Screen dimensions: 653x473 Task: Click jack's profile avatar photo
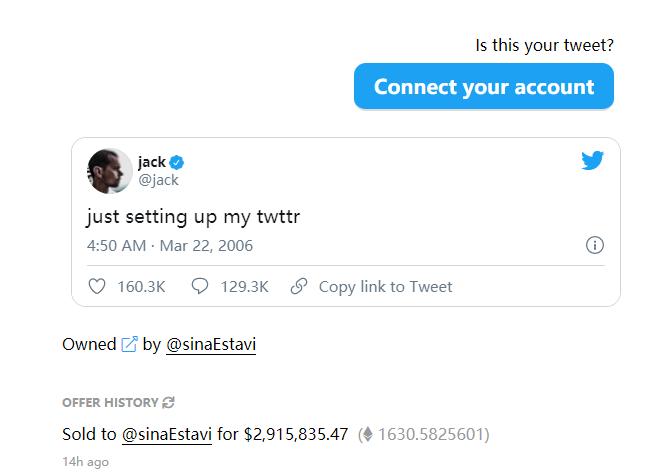[110, 171]
